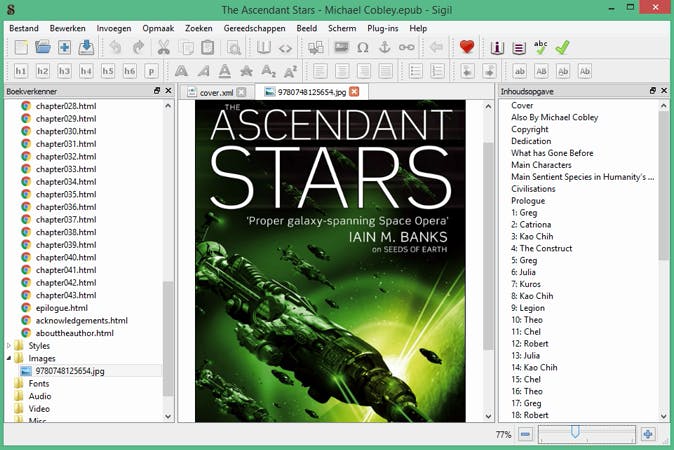Image resolution: width=674 pixels, height=450 pixels.
Task: Apply heading 1 with h1 button
Action: click(21, 71)
